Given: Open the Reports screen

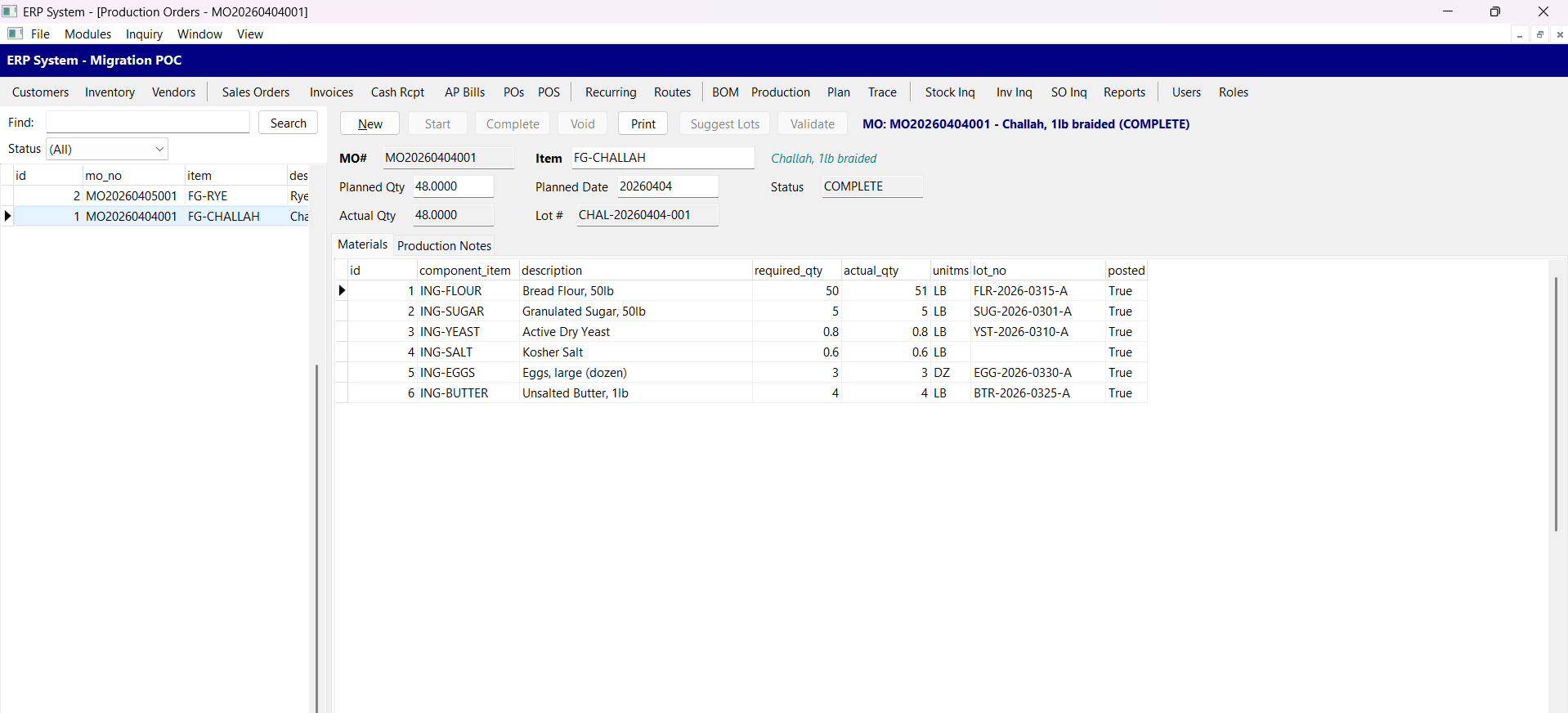Looking at the screenshot, I should [x=1124, y=92].
